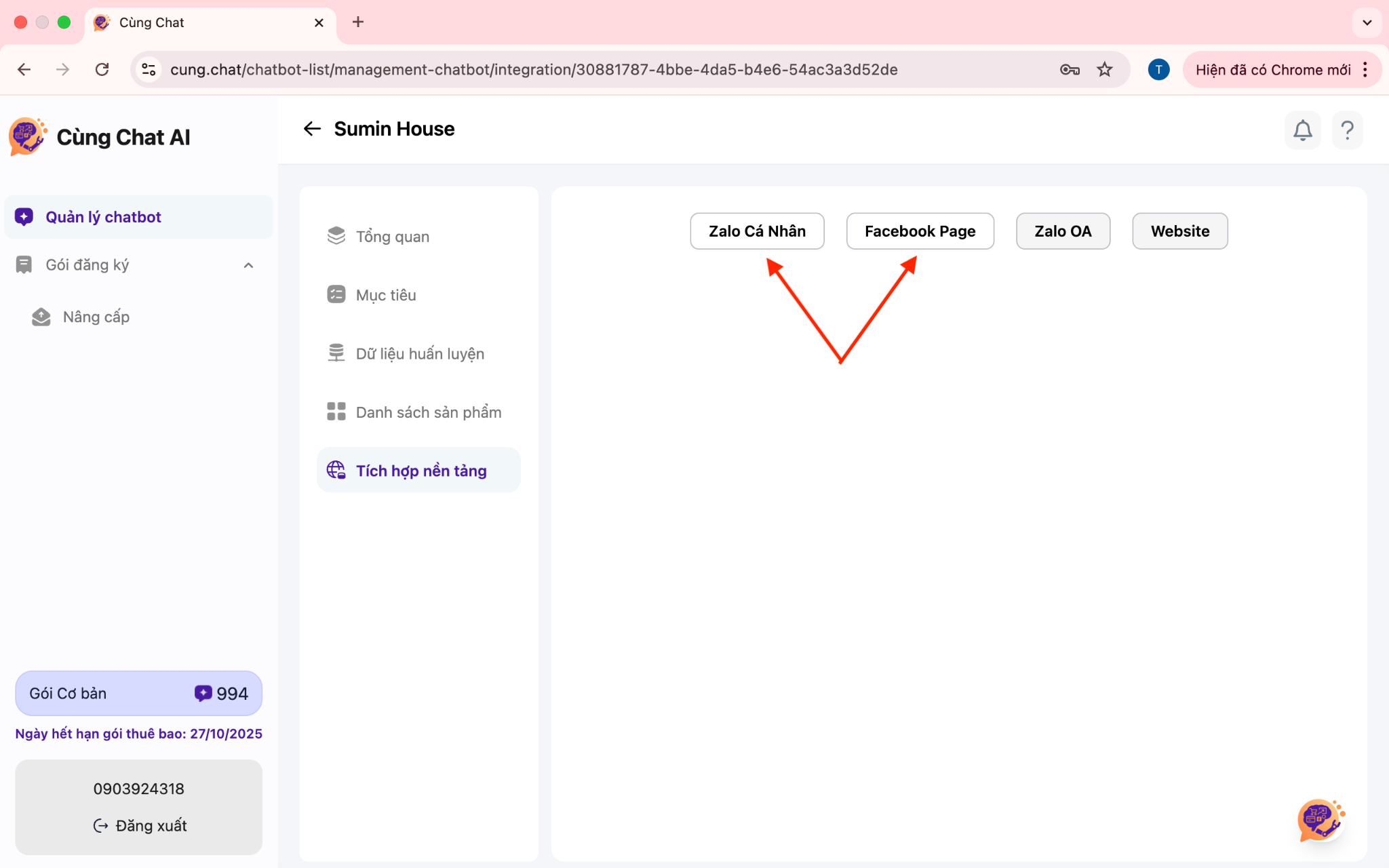Open the Mục tiêu section
The height and width of the screenshot is (868, 1389).
click(386, 295)
